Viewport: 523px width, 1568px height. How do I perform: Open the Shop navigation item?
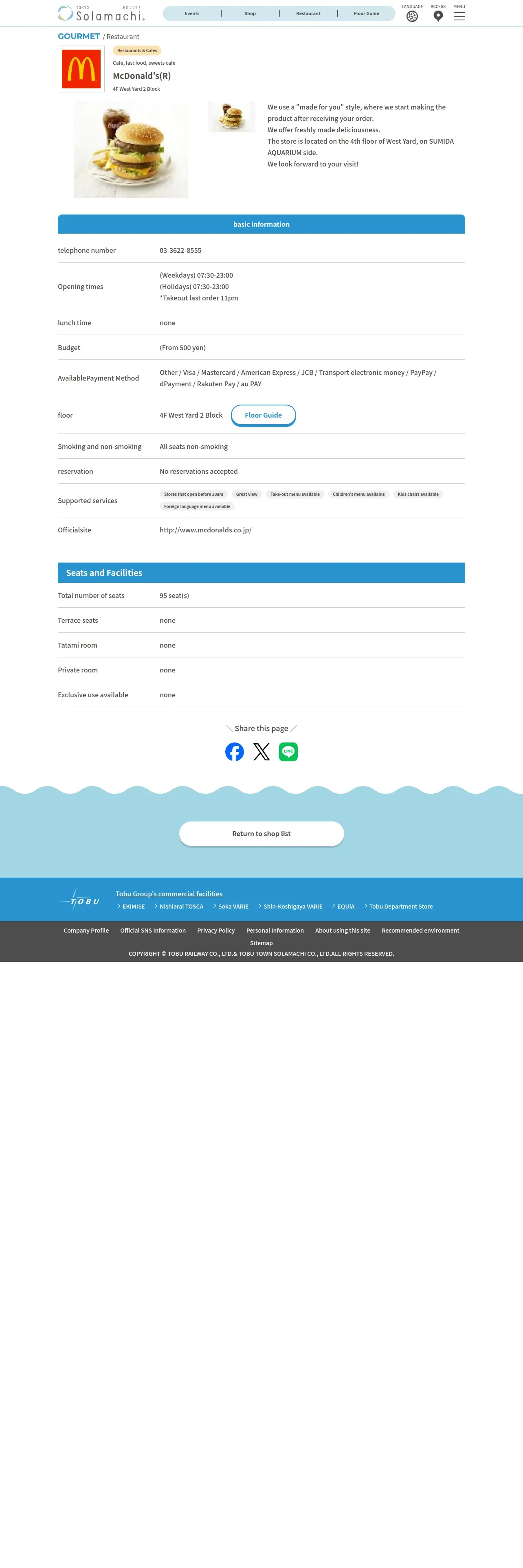[250, 13]
